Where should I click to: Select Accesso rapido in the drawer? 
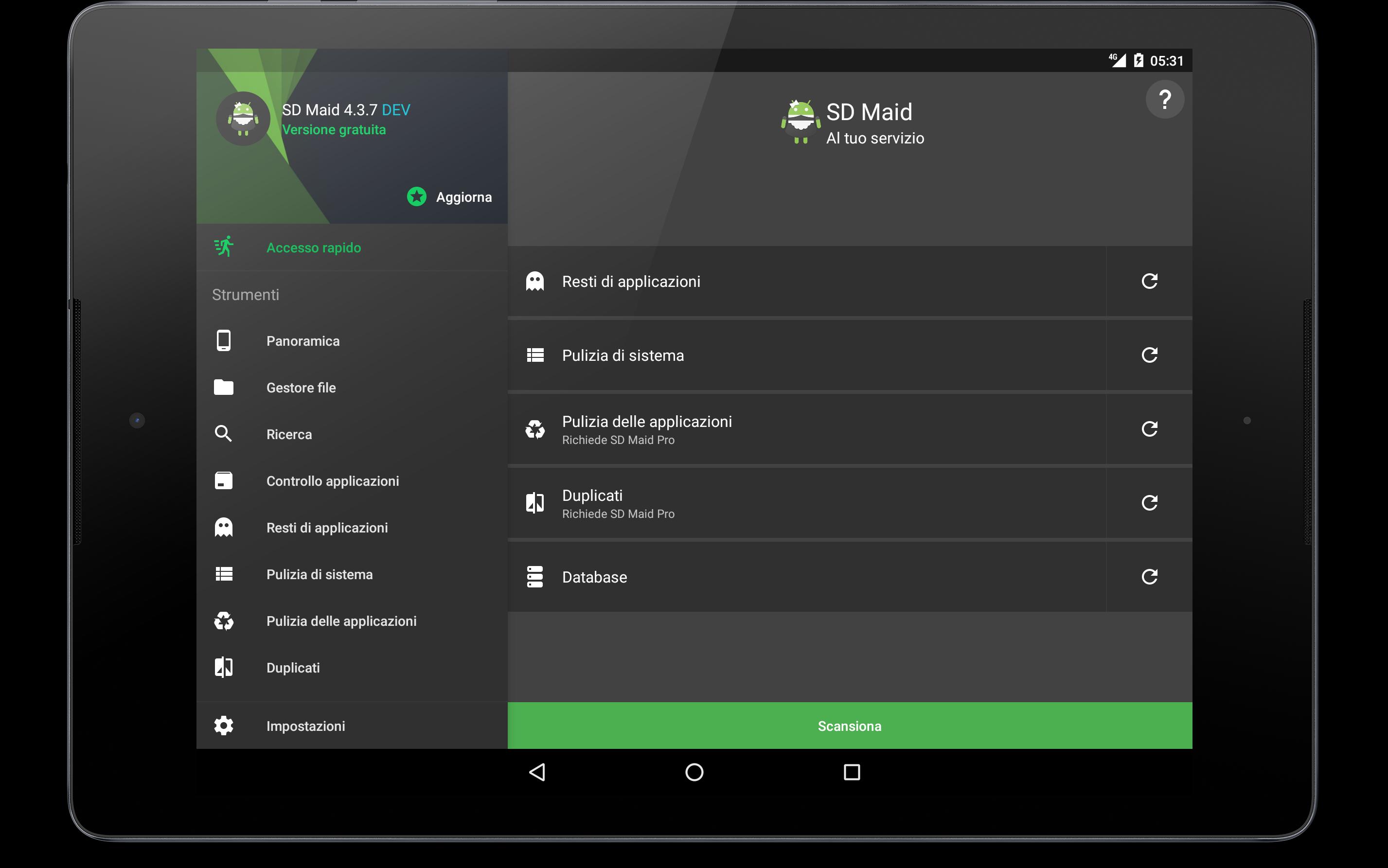coord(352,248)
